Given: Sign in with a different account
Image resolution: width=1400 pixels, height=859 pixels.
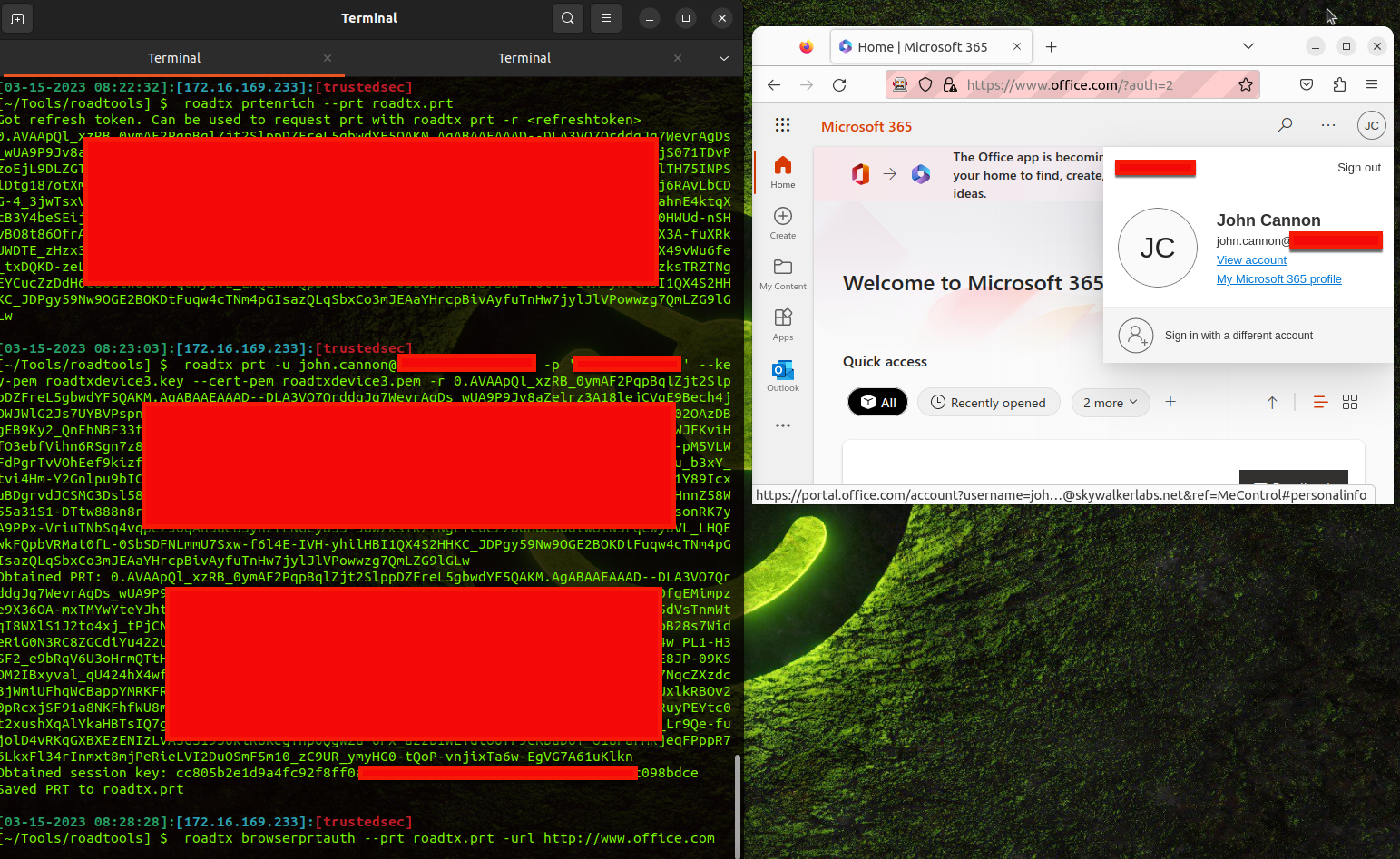Looking at the screenshot, I should [x=1248, y=336].
